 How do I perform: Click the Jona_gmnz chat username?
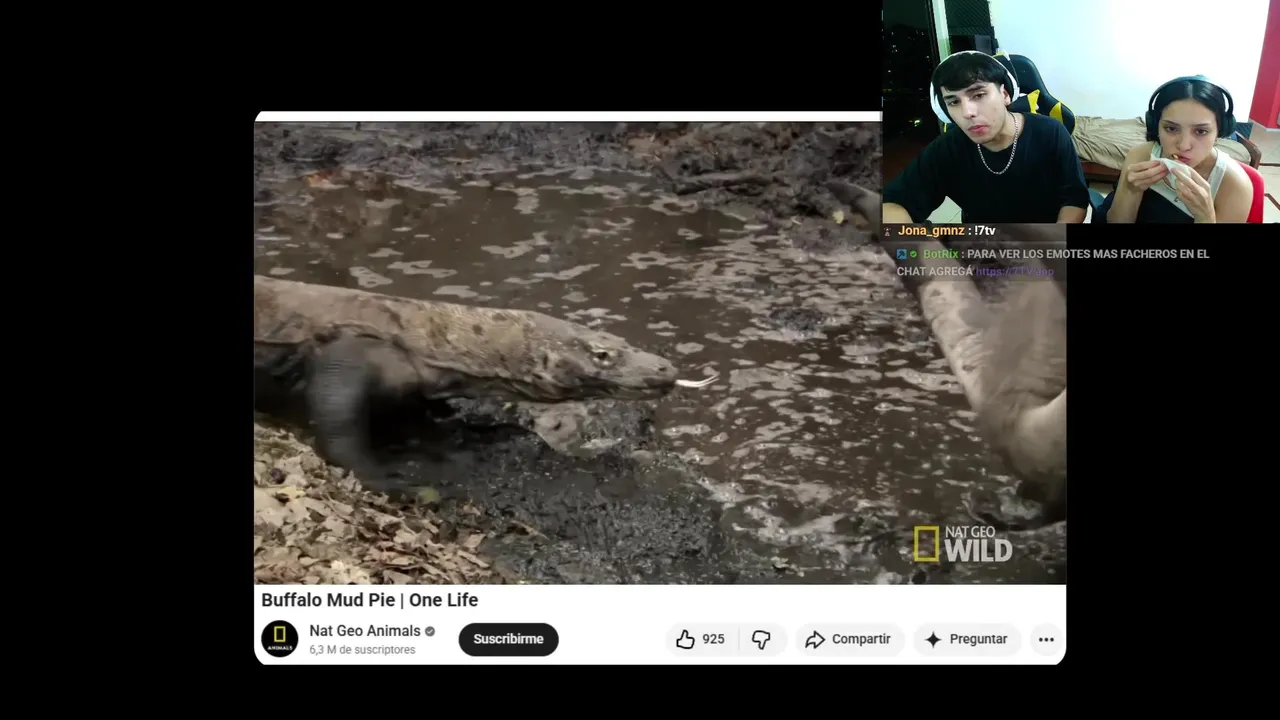tap(931, 231)
